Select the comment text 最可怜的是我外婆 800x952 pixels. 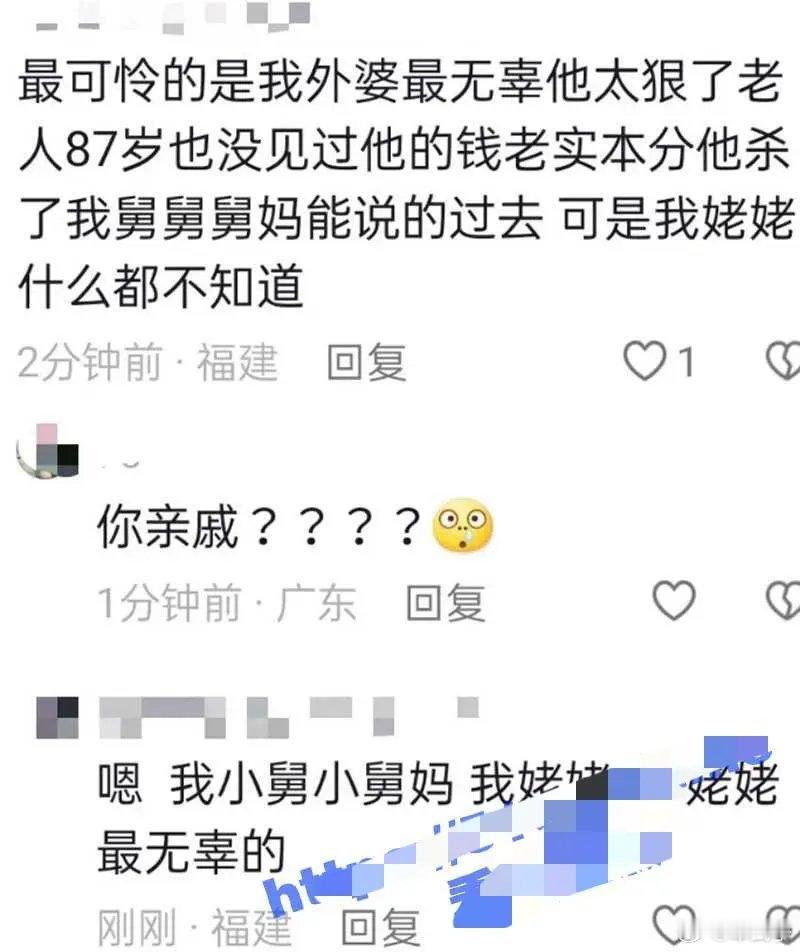208,81
